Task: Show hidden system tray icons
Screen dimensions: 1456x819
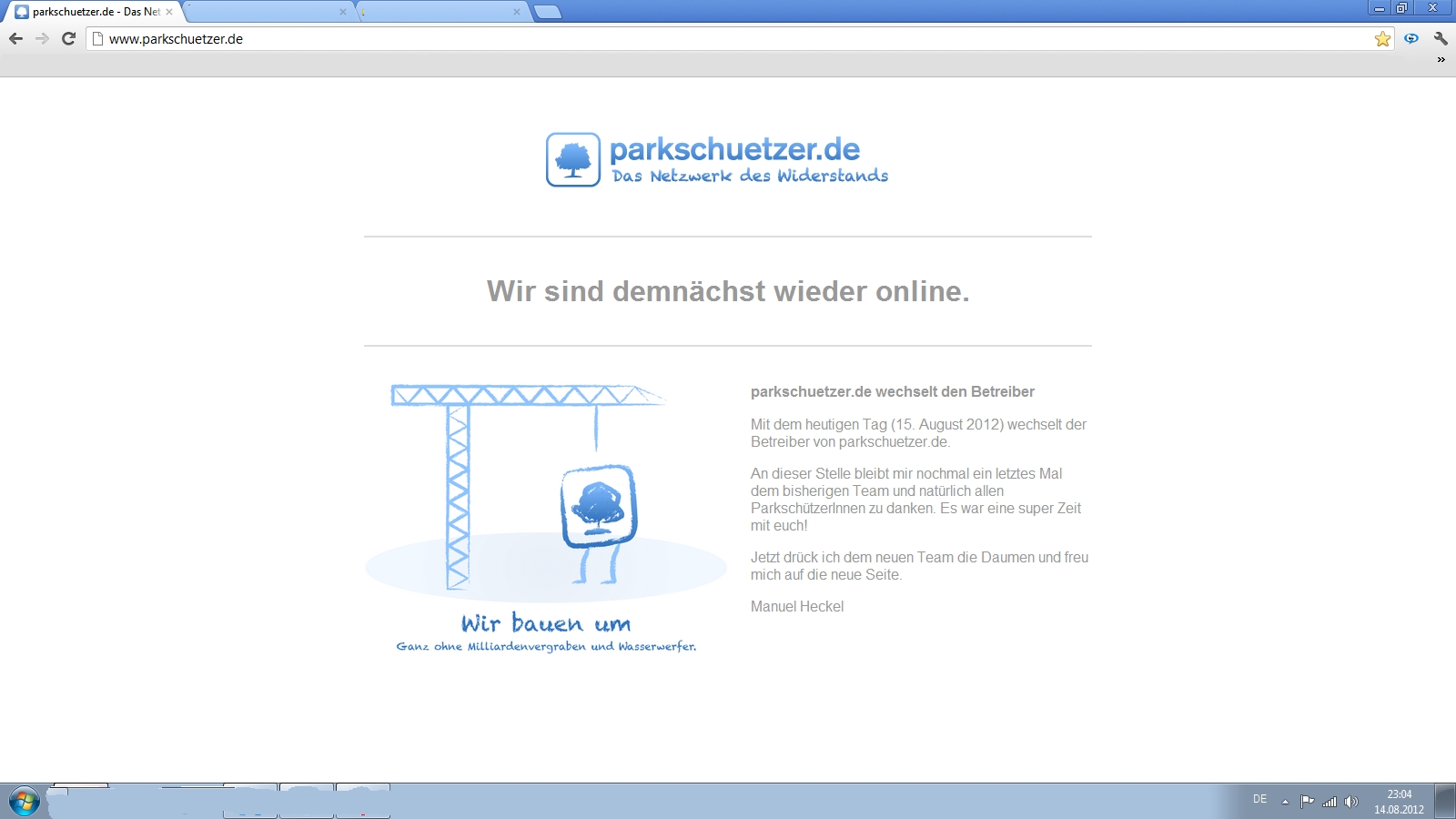Action: coord(1285,802)
